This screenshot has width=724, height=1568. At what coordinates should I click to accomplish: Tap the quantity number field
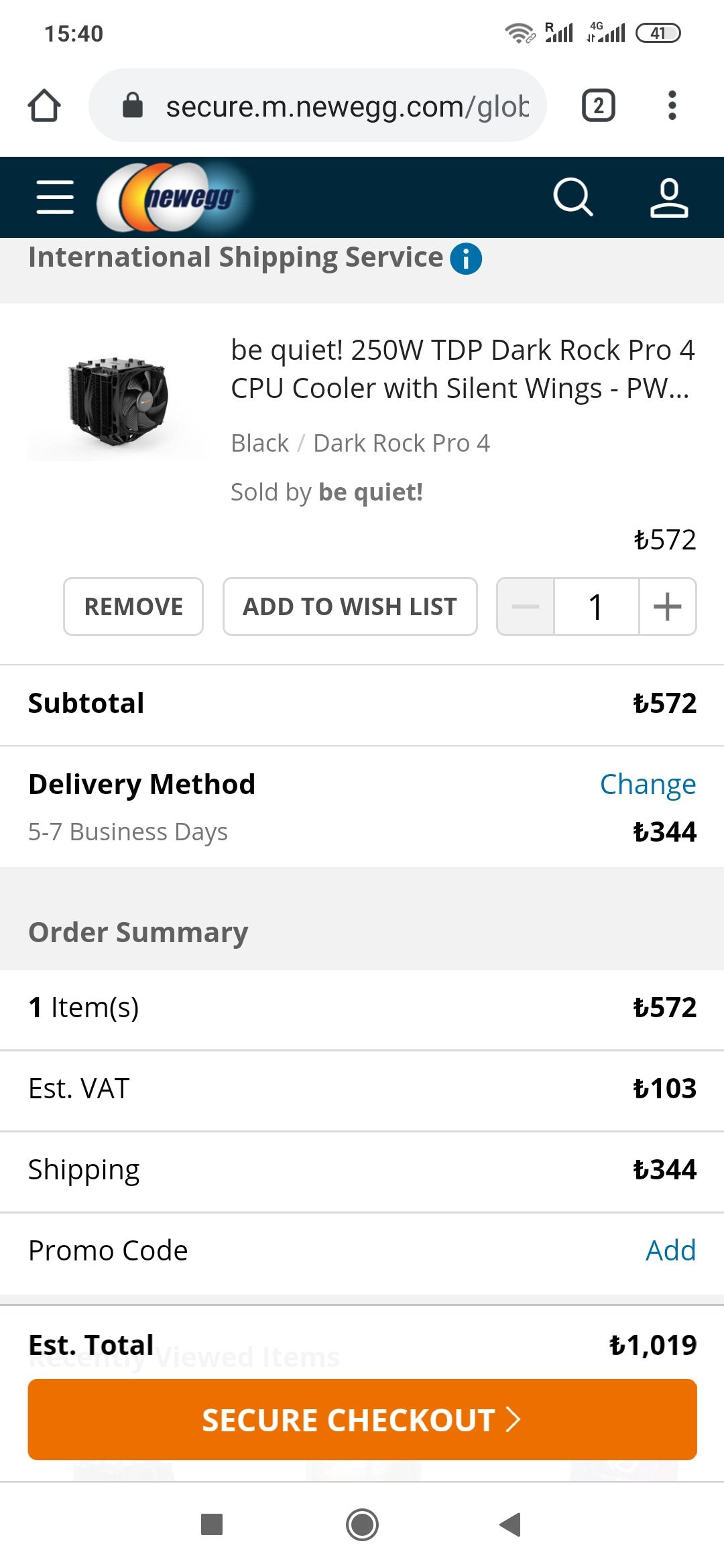(596, 606)
